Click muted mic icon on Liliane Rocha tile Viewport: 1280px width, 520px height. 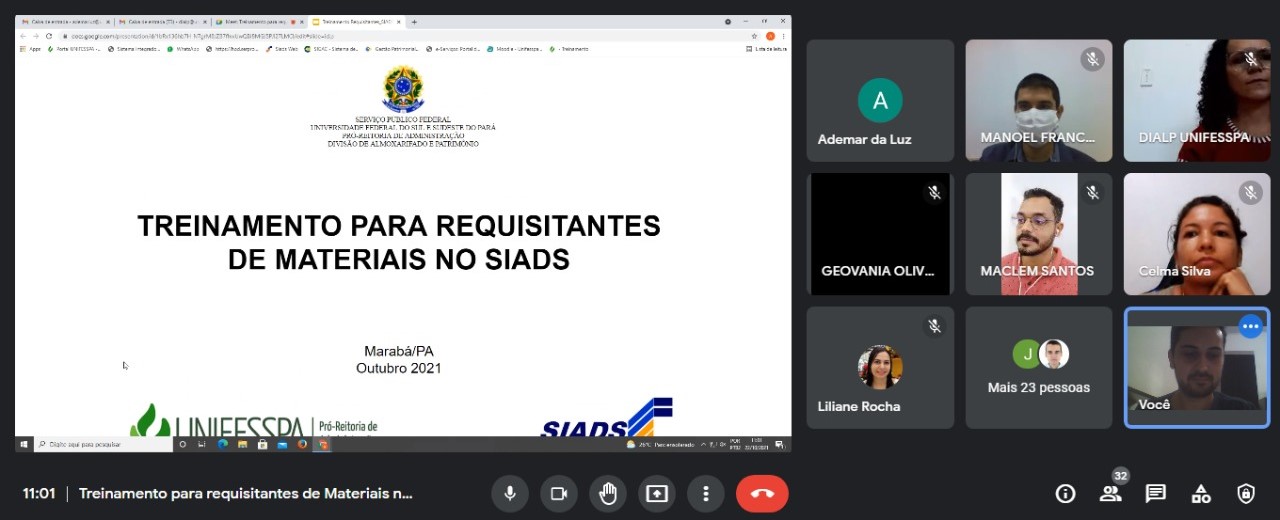pos(934,326)
